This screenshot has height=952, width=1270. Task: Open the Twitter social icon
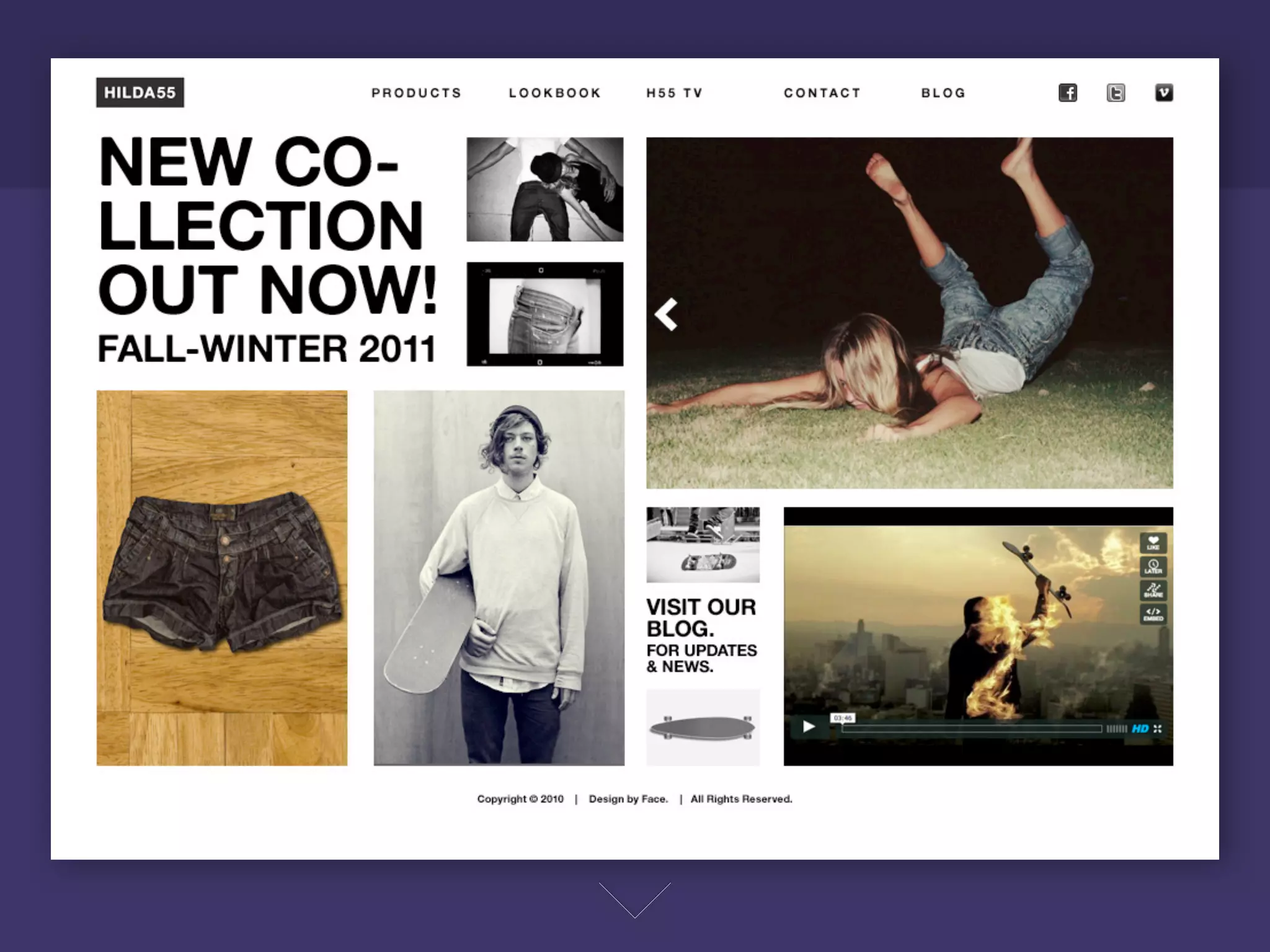click(x=1116, y=93)
